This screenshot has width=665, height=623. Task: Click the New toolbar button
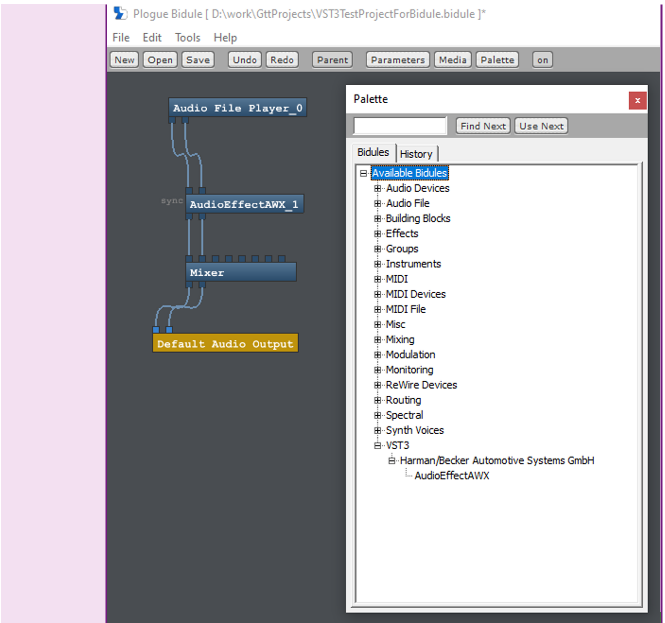124,60
